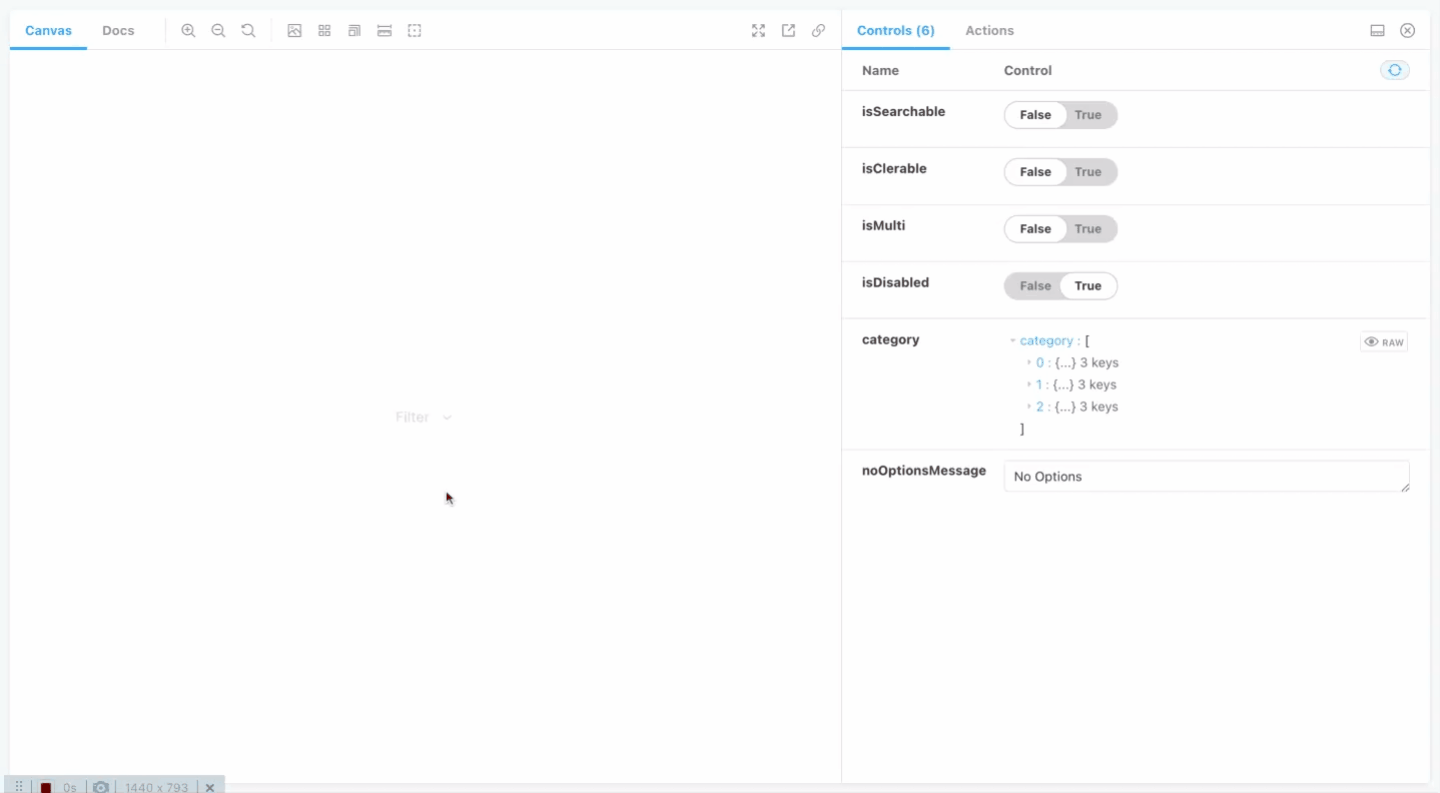Collapse the category array tree

pos(1013,341)
